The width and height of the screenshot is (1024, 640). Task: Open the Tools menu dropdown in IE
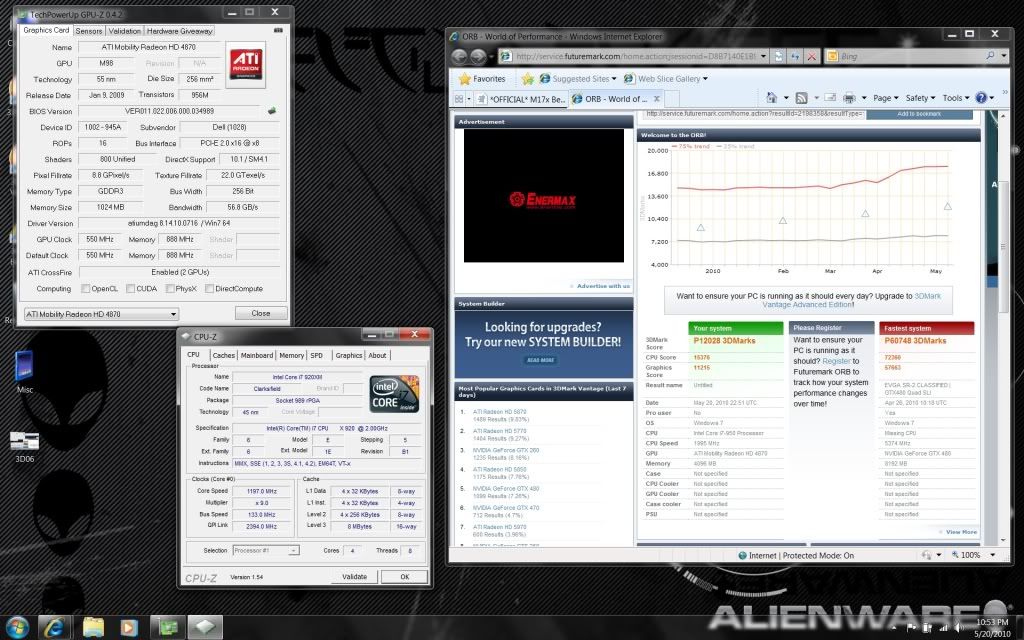click(955, 98)
